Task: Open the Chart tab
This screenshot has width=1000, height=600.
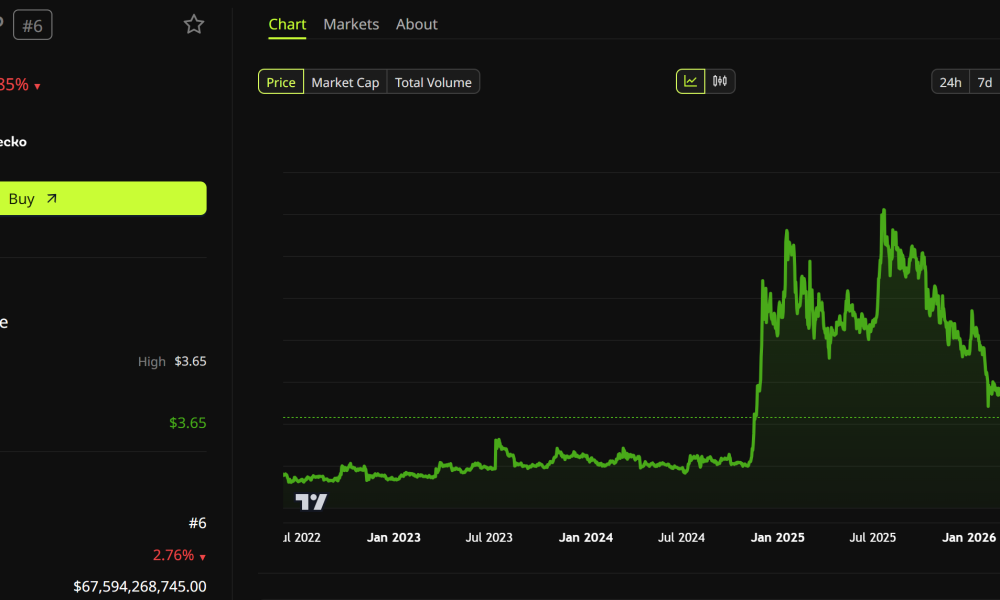Action: pyautogui.click(x=287, y=24)
